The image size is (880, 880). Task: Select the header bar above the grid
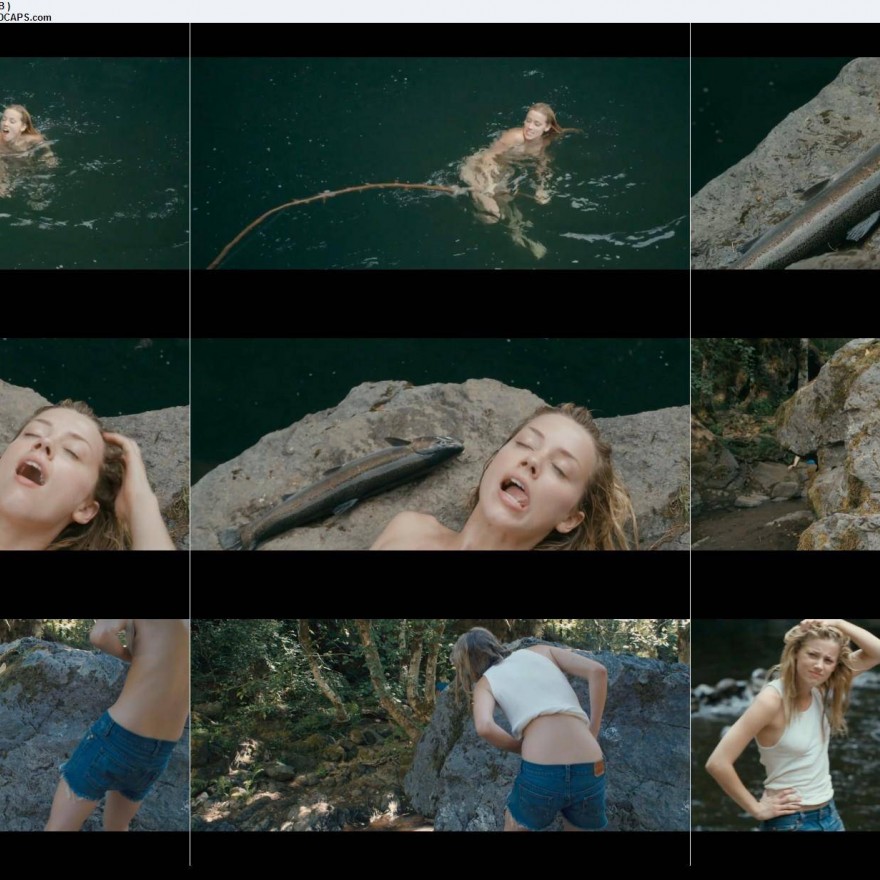pyautogui.click(x=440, y=12)
